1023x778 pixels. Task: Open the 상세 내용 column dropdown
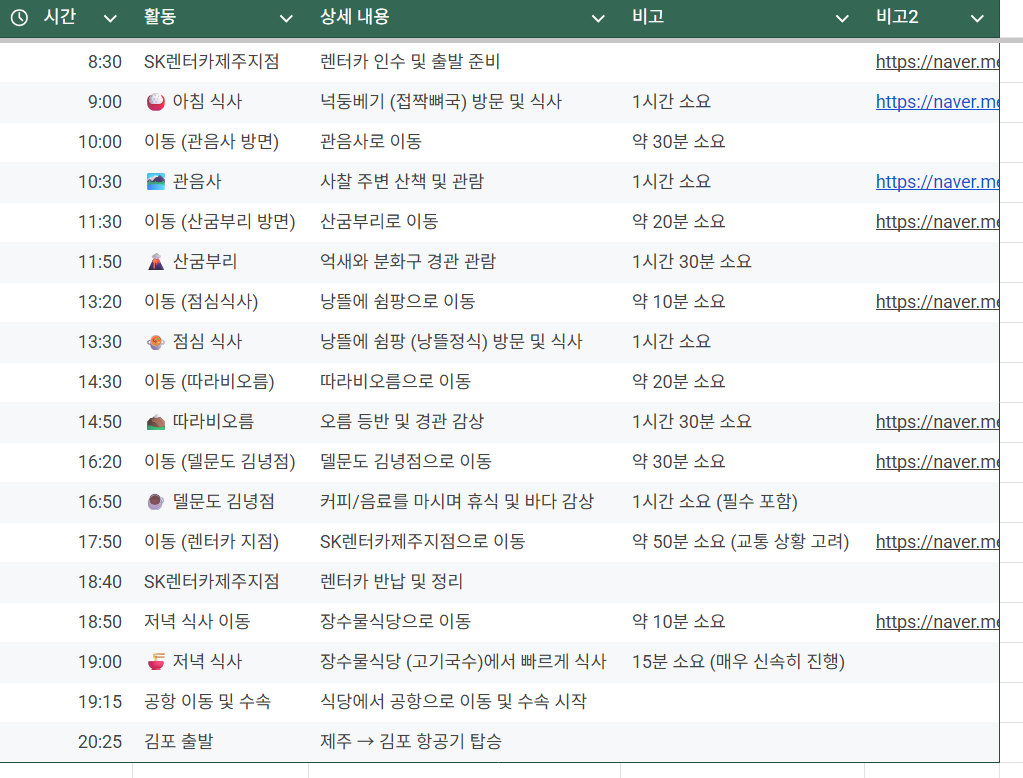598,18
